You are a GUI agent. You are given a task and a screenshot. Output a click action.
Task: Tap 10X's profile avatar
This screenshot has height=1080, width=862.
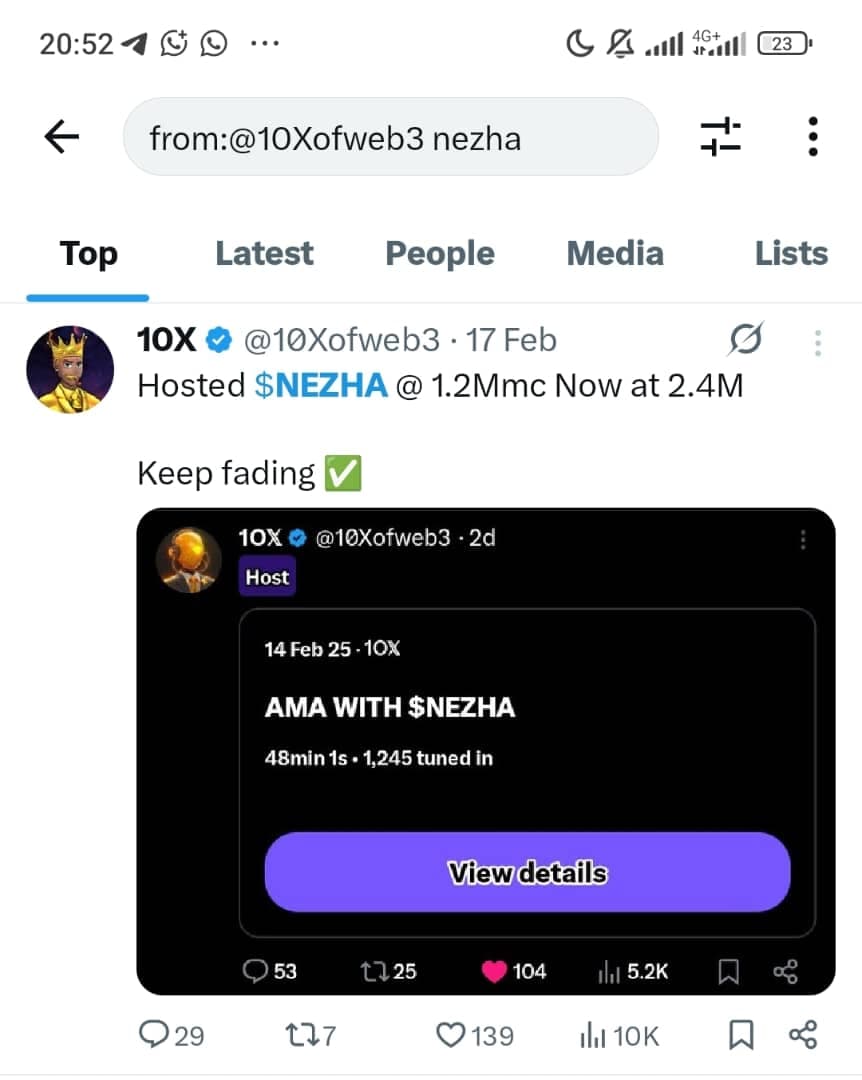point(70,368)
